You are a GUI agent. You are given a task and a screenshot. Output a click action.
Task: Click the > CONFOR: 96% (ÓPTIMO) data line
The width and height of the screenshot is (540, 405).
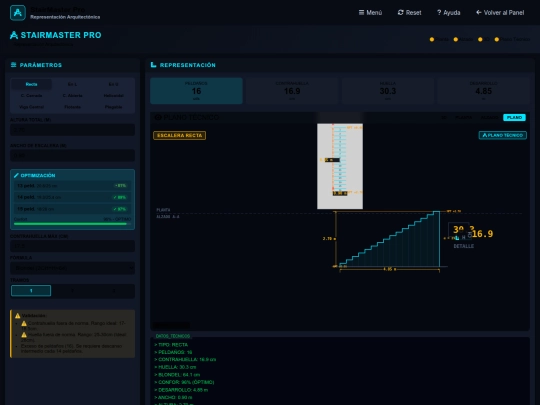pos(184,382)
